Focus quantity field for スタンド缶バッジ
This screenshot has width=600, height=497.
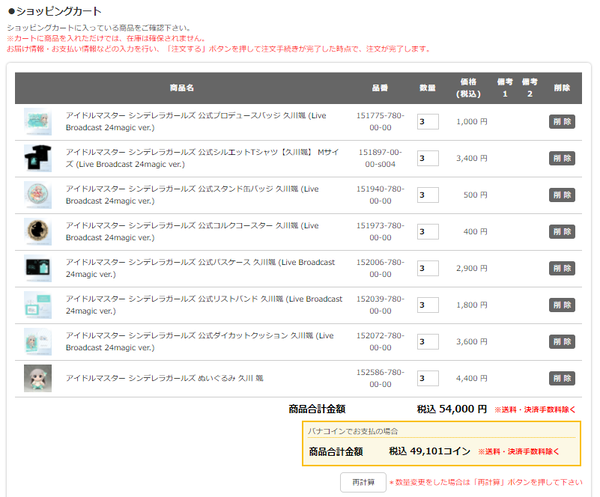(428, 195)
